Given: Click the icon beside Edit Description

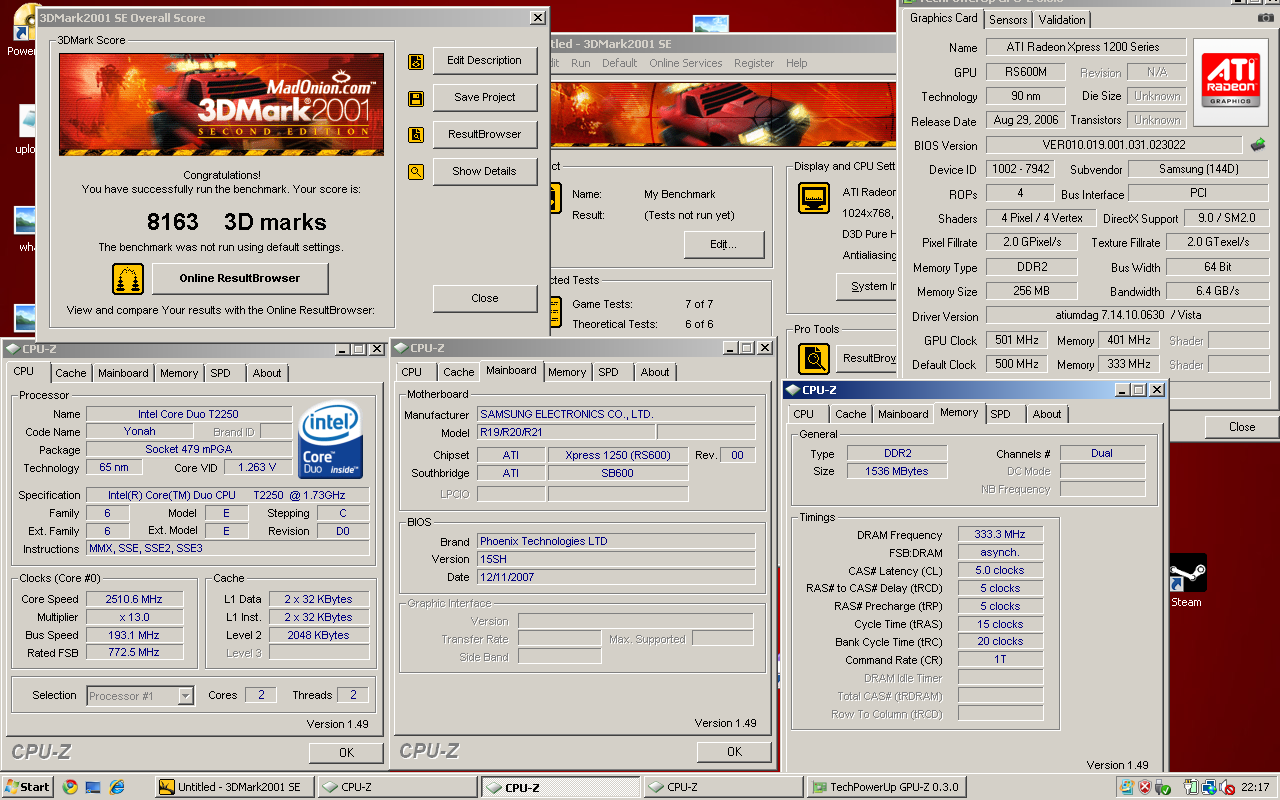Looking at the screenshot, I should tap(416, 61).
